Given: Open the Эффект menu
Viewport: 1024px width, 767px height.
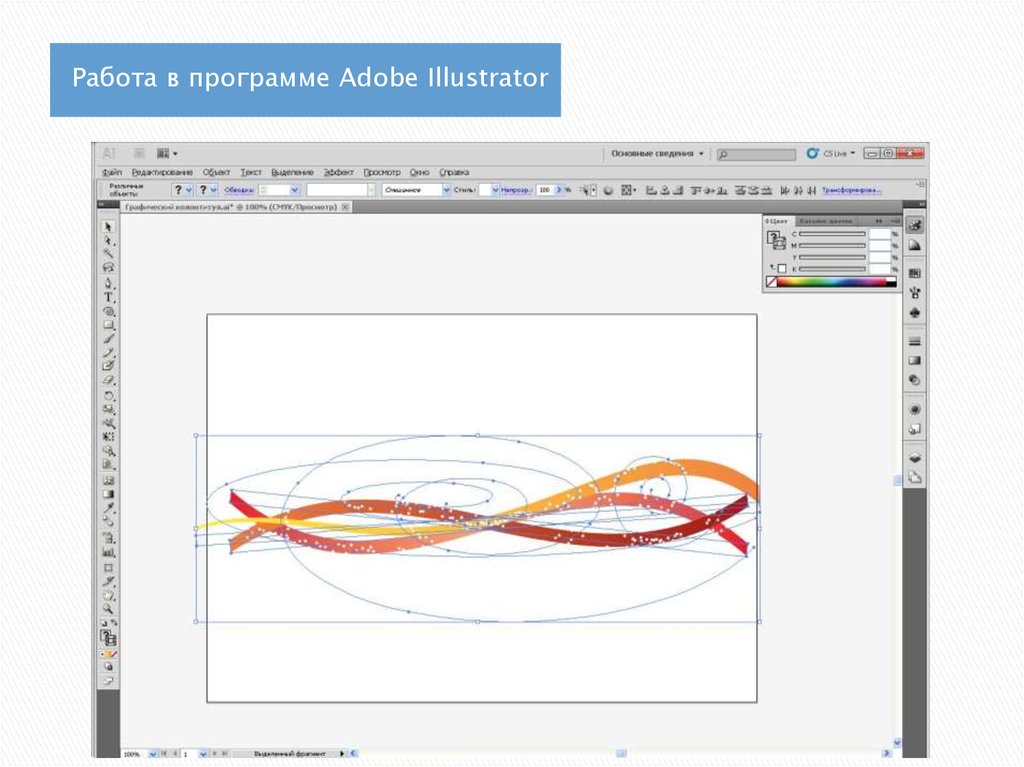Looking at the screenshot, I should point(339,172).
